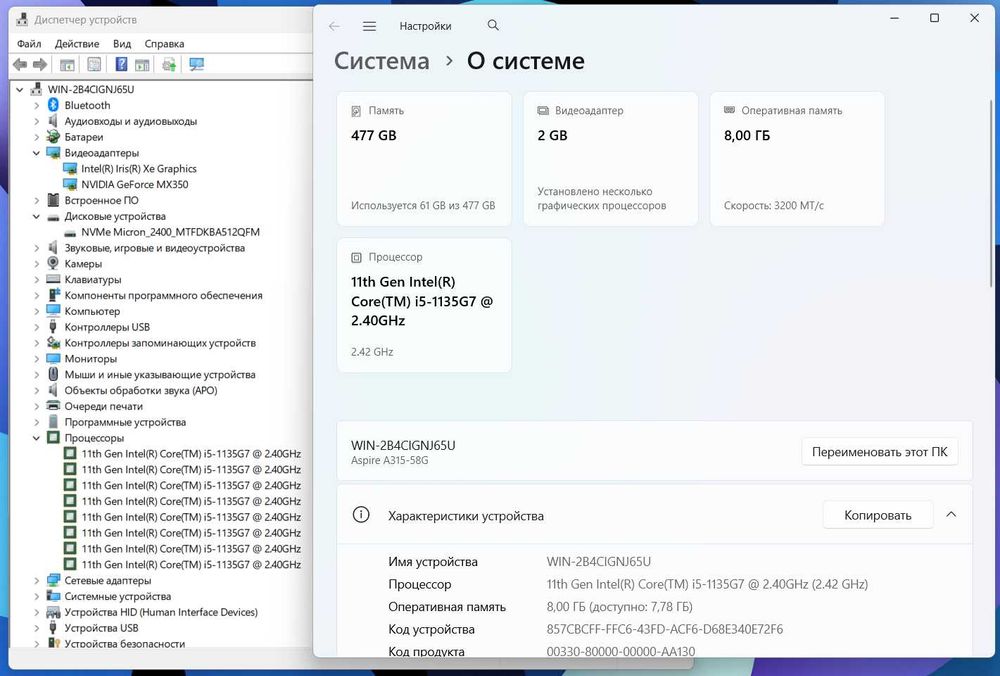Click the Aspire A315-58G model text
This screenshot has height=676, width=1000.
click(x=390, y=460)
